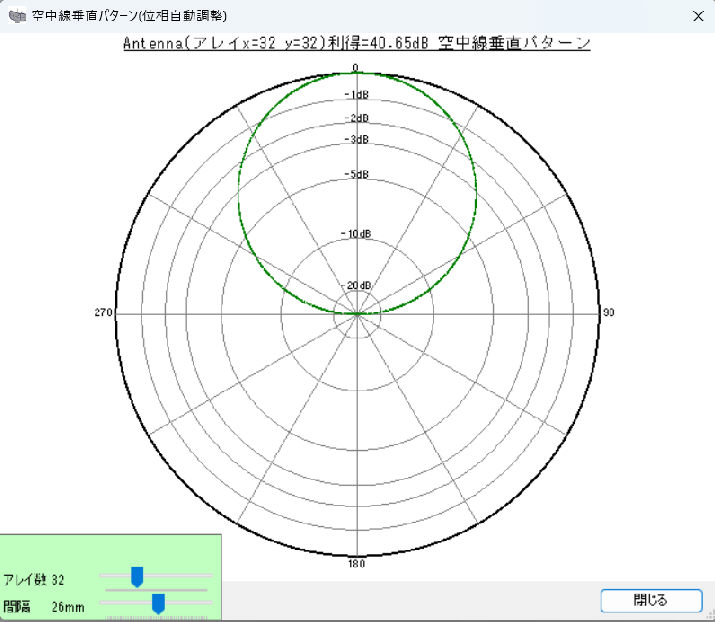Click アレイ数 slider track right of thumb
This screenshot has height=622, width=715.
pyautogui.click(x=180, y=576)
